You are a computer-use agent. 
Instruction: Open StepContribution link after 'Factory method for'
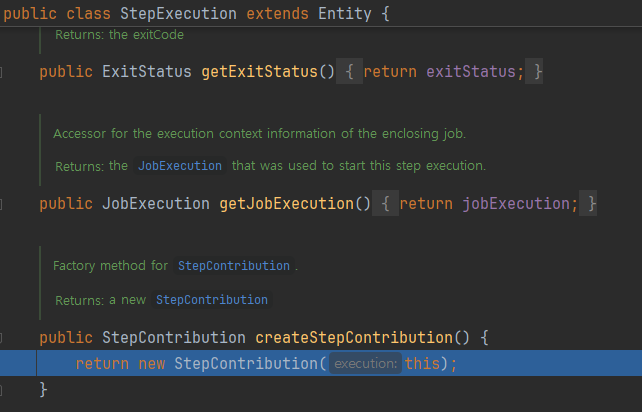coord(234,266)
